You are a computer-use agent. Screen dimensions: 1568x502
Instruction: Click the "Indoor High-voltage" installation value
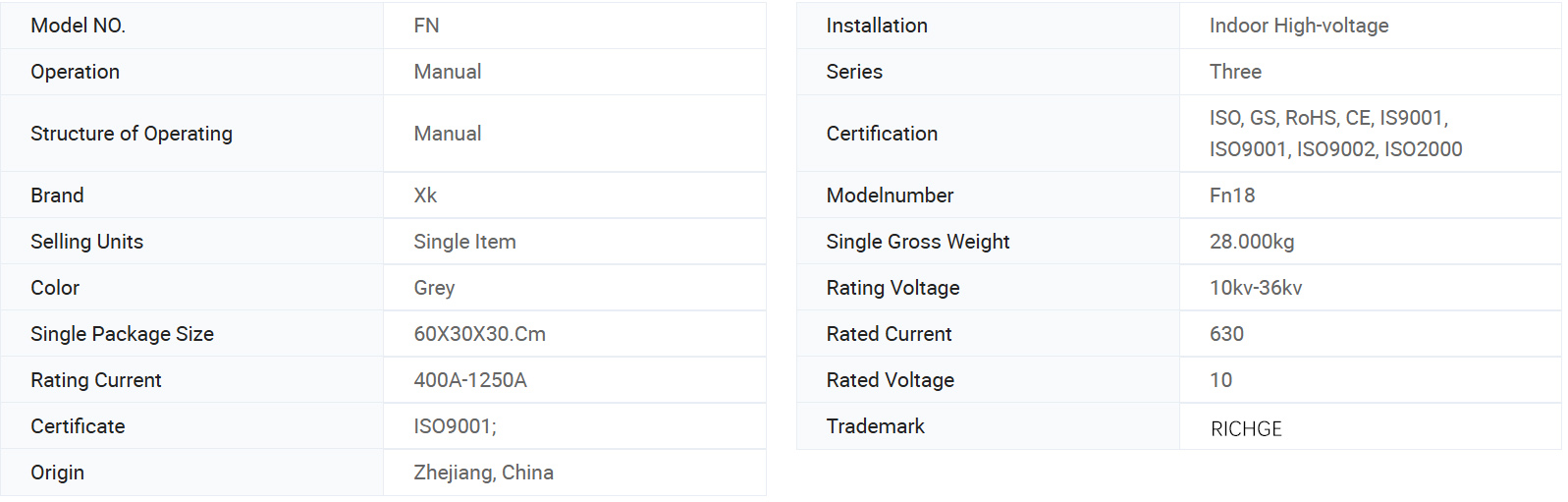pyautogui.click(x=1298, y=26)
